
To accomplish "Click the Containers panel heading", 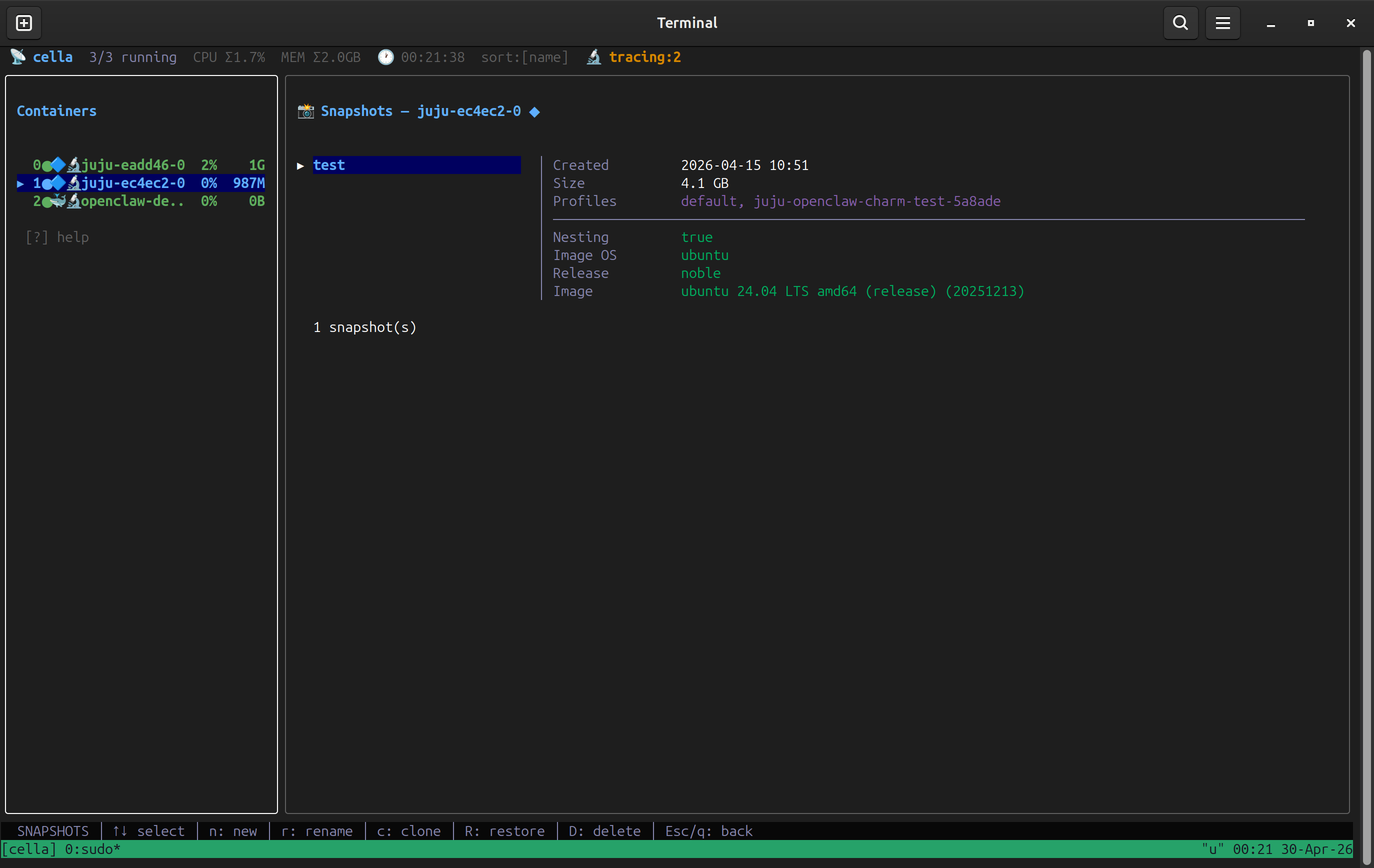I will tap(56, 111).
